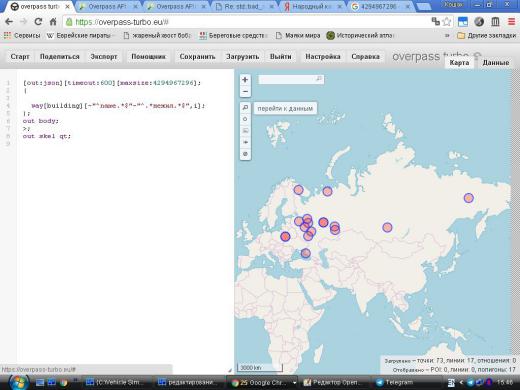The width and height of the screenshot is (520, 390).
Task: Zoom out the map with minus button
Action: tap(245, 91)
